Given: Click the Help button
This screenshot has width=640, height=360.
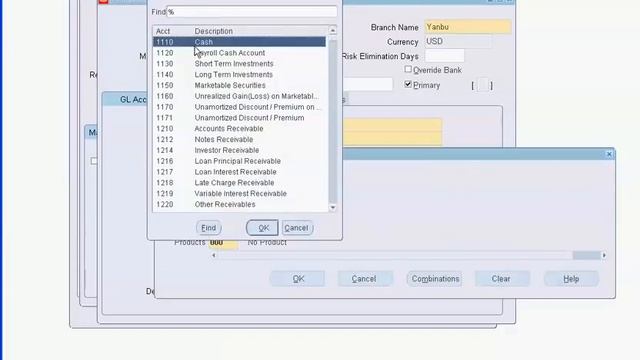Looking at the screenshot, I should click(571, 279).
